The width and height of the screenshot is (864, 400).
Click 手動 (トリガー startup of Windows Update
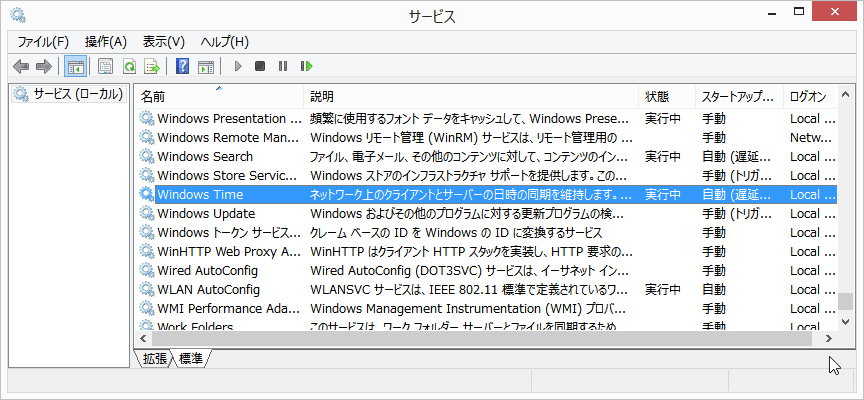737,213
